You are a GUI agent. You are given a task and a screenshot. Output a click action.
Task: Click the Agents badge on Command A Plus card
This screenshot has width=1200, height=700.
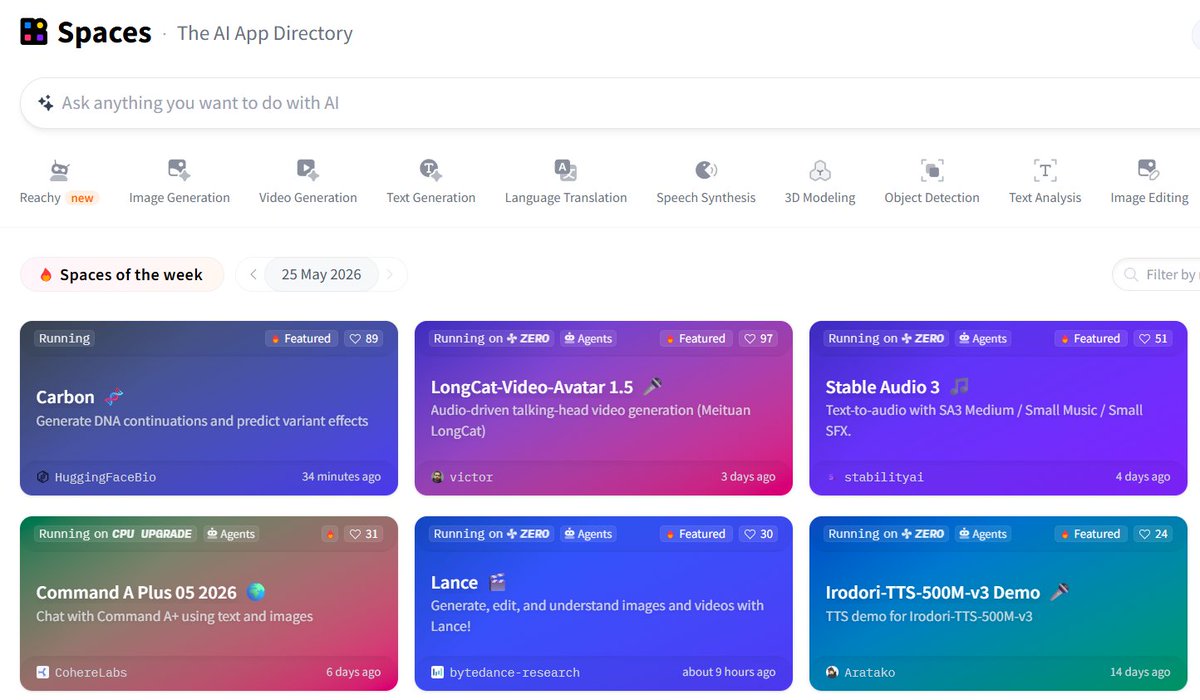pos(231,534)
